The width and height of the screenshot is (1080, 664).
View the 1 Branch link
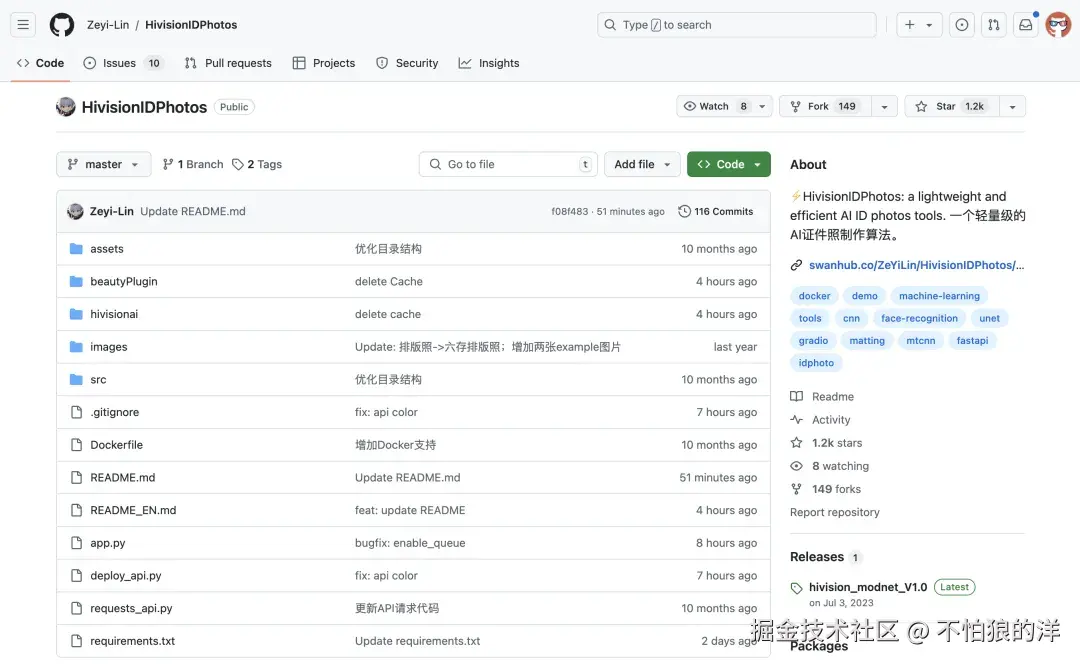pos(193,164)
